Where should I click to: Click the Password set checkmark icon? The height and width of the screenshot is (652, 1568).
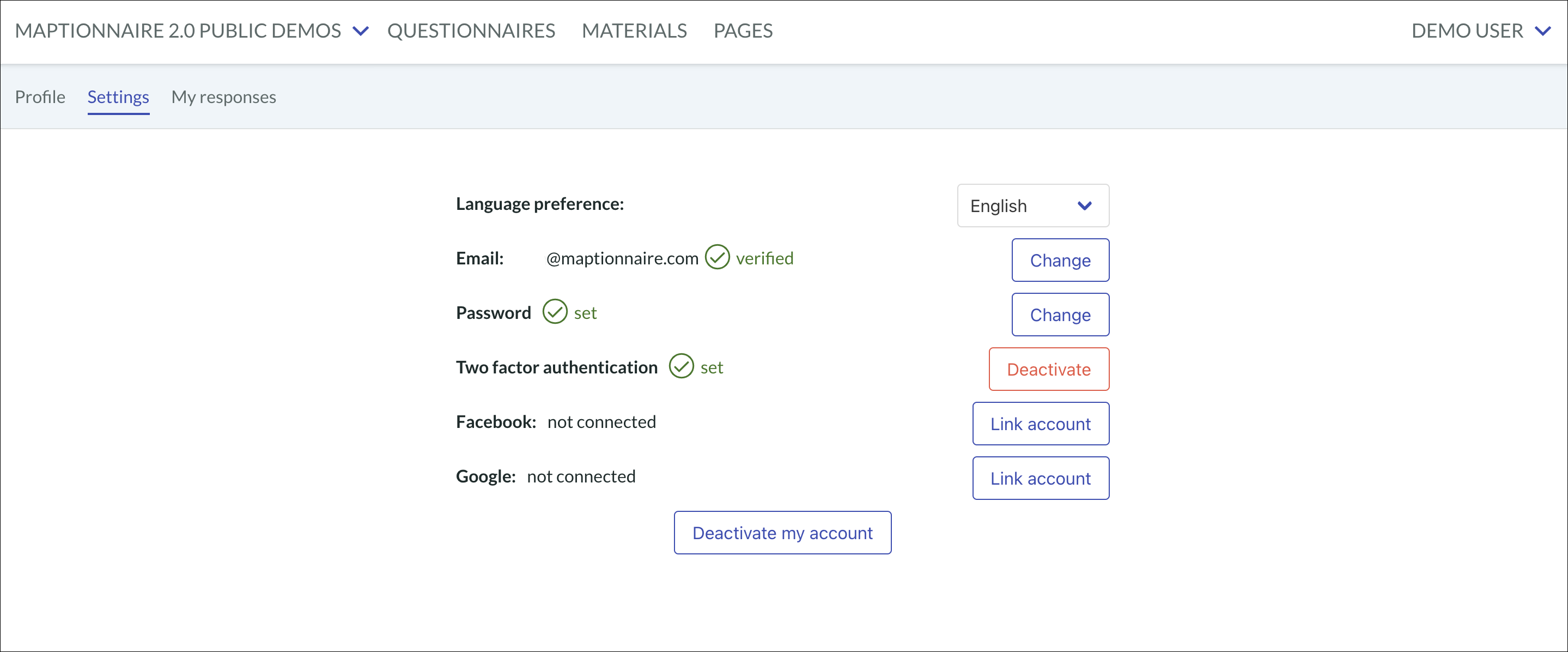[555, 312]
